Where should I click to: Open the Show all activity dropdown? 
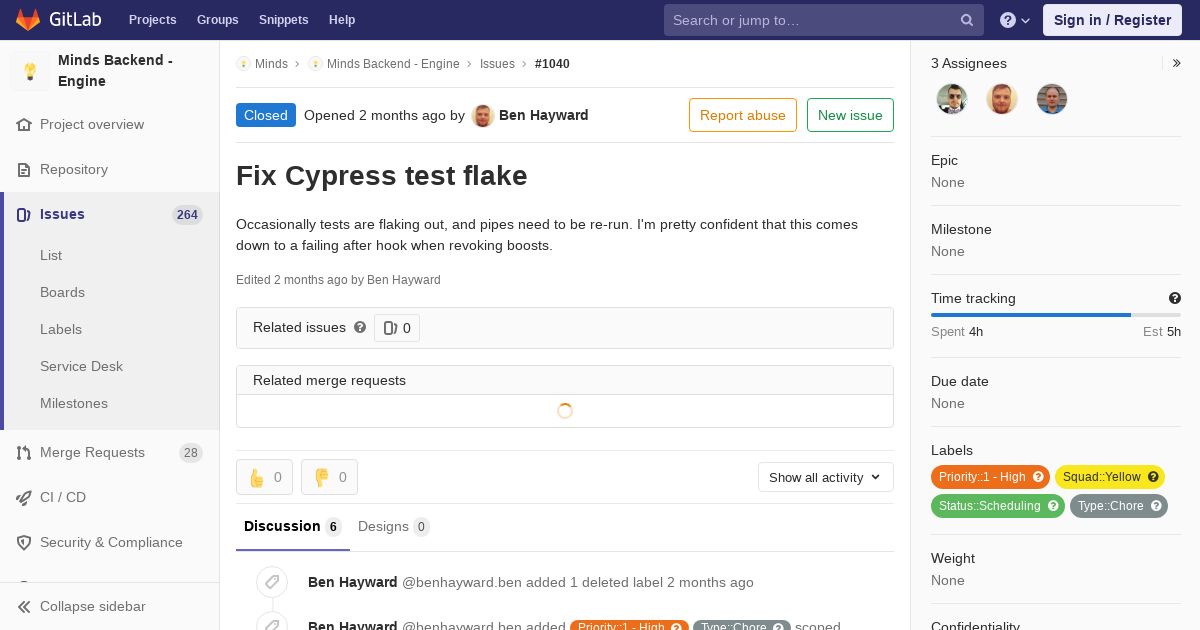click(x=826, y=477)
